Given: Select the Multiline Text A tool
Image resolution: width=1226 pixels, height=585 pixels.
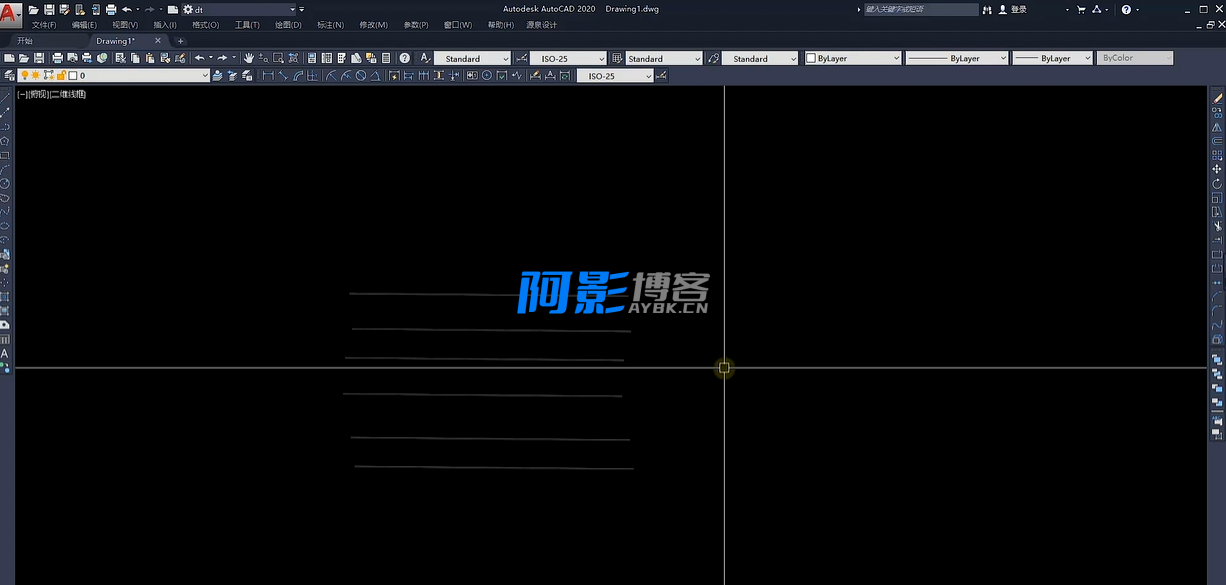Looking at the screenshot, I should tap(5, 354).
